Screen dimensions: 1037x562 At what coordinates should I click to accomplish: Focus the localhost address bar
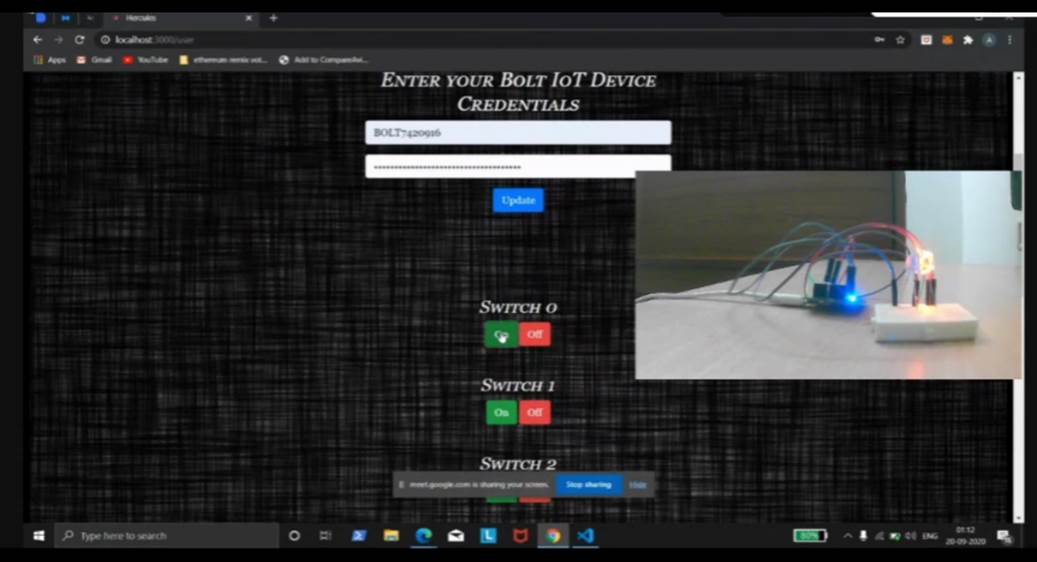[x=483, y=40]
